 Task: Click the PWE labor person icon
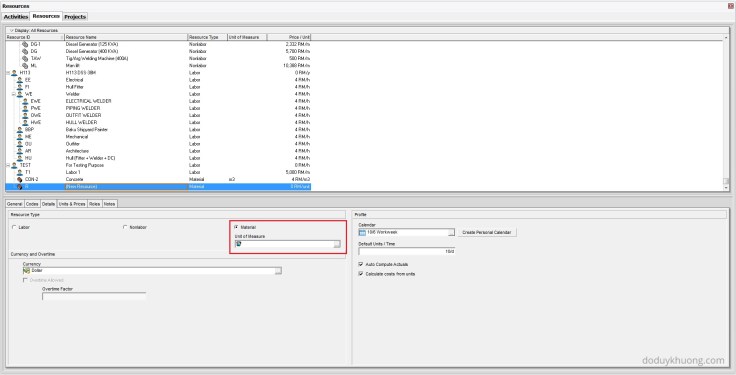(25, 108)
